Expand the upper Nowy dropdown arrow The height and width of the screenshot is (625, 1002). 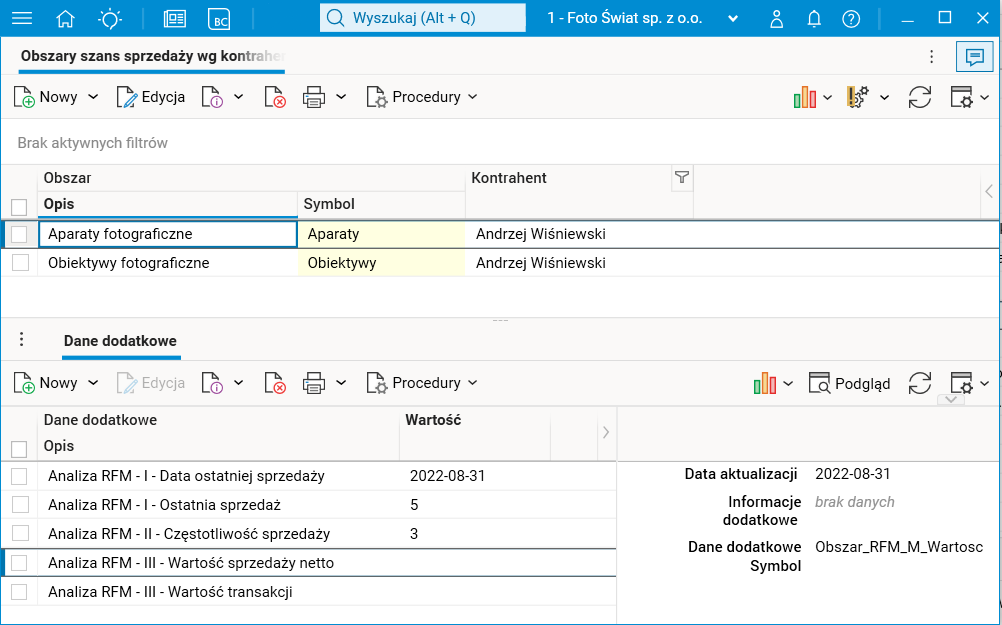coord(94,97)
